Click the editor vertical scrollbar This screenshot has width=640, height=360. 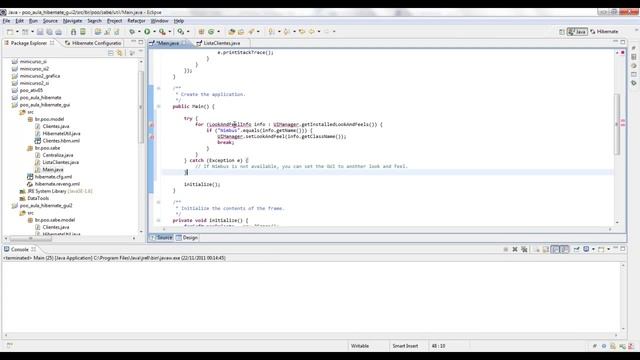pos(617,124)
